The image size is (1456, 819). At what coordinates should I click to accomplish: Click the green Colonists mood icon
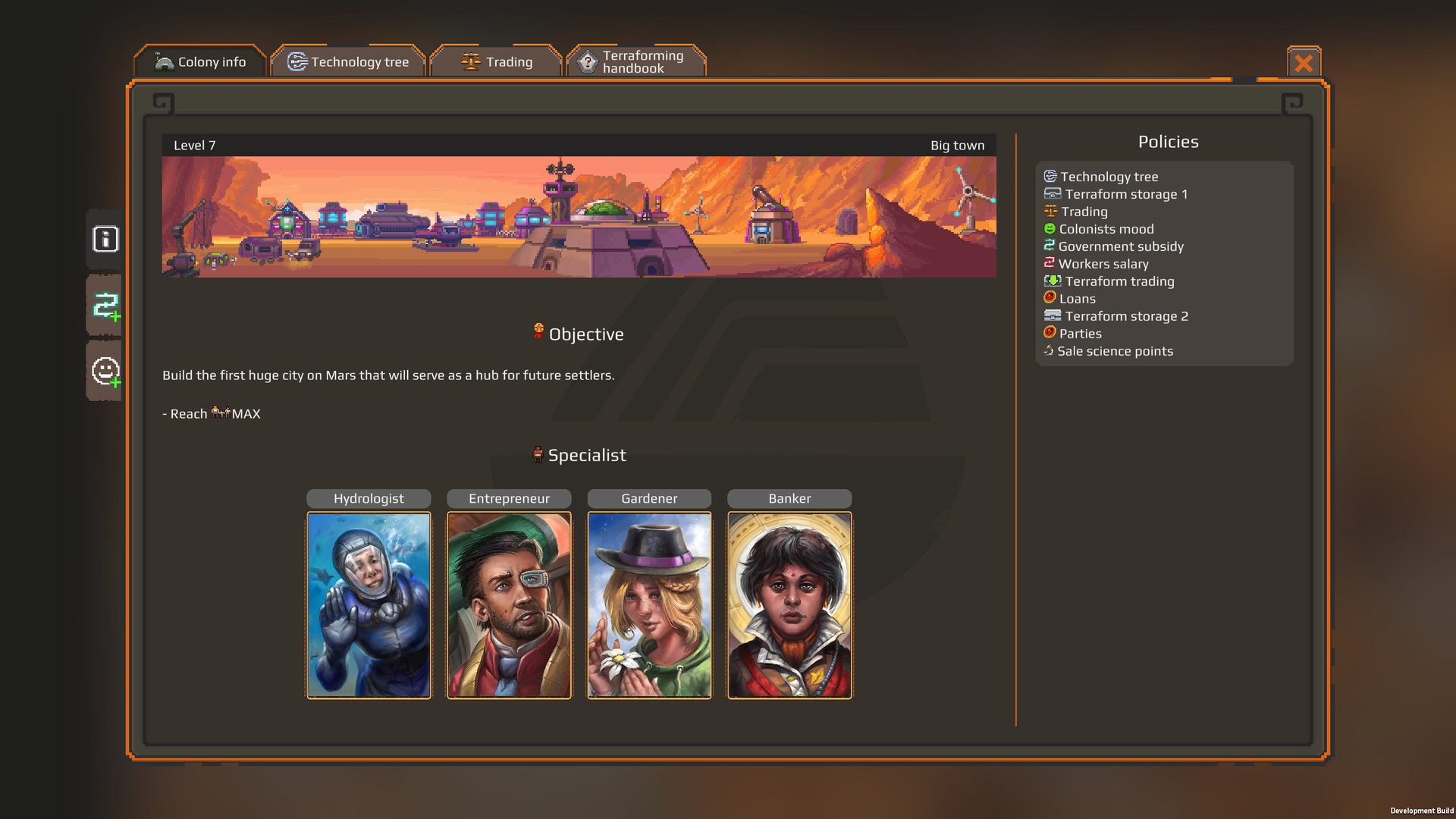tap(1050, 228)
